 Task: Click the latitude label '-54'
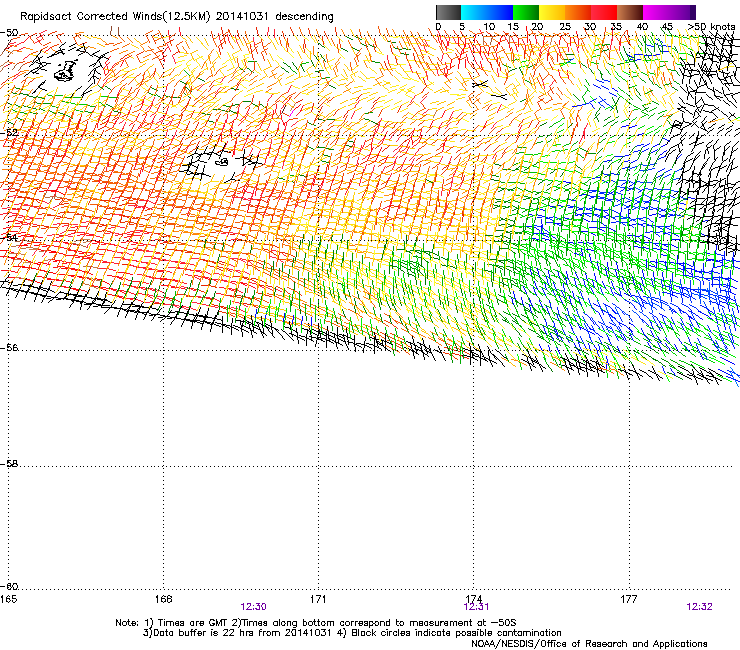tap(9, 237)
